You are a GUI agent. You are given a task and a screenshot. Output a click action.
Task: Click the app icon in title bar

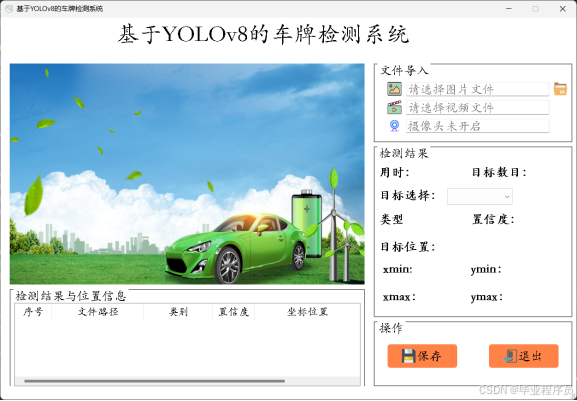tap(8, 9)
